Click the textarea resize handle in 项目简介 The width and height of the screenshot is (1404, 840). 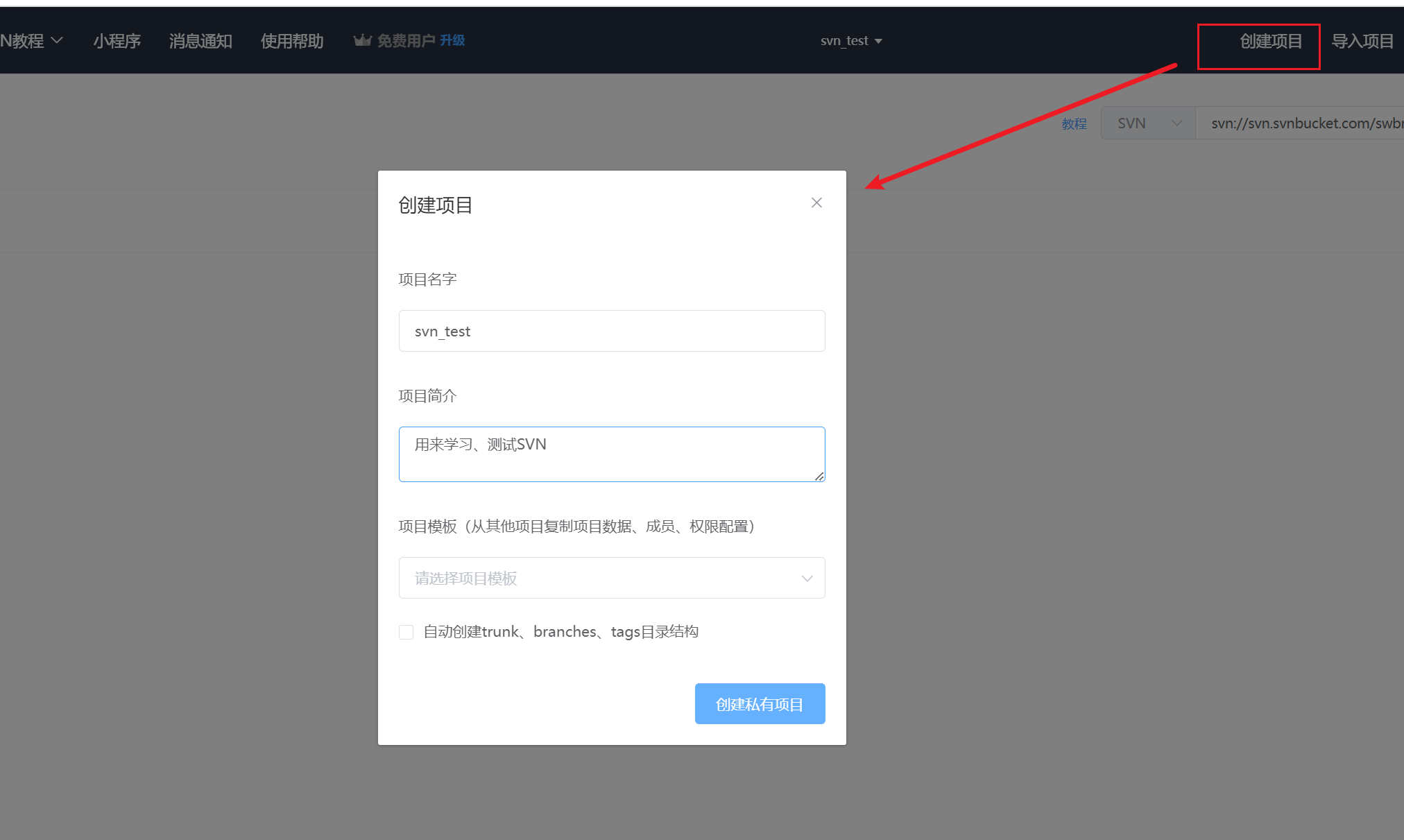(x=819, y=477)
